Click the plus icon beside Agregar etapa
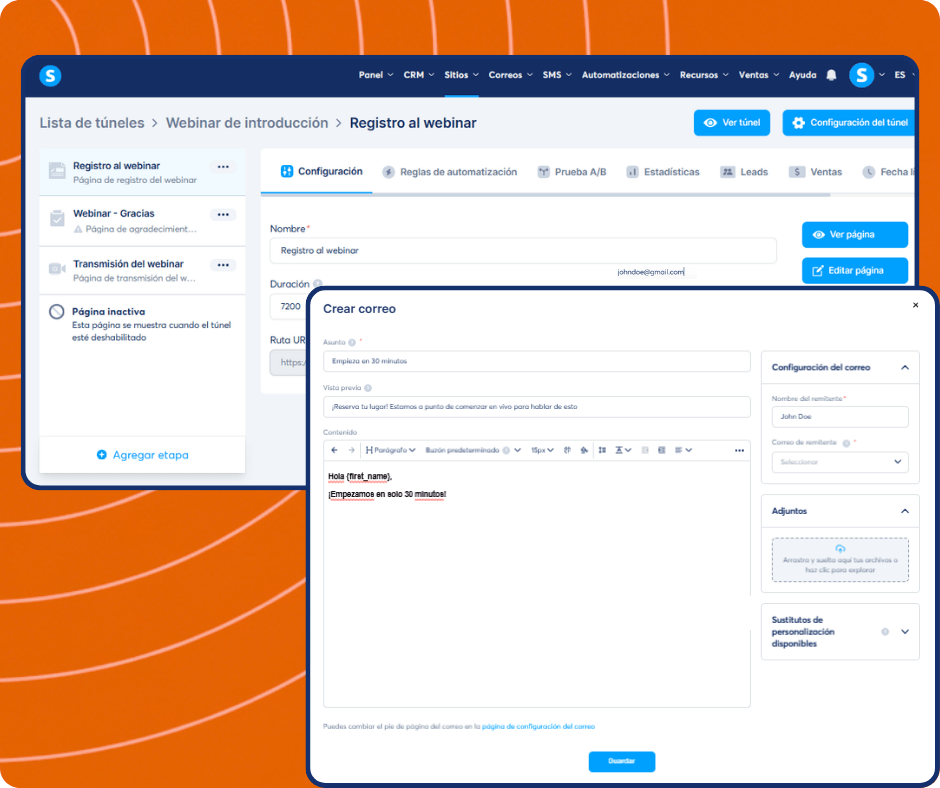Viewport: 940px width, 788px height. [x=102, y=455]
